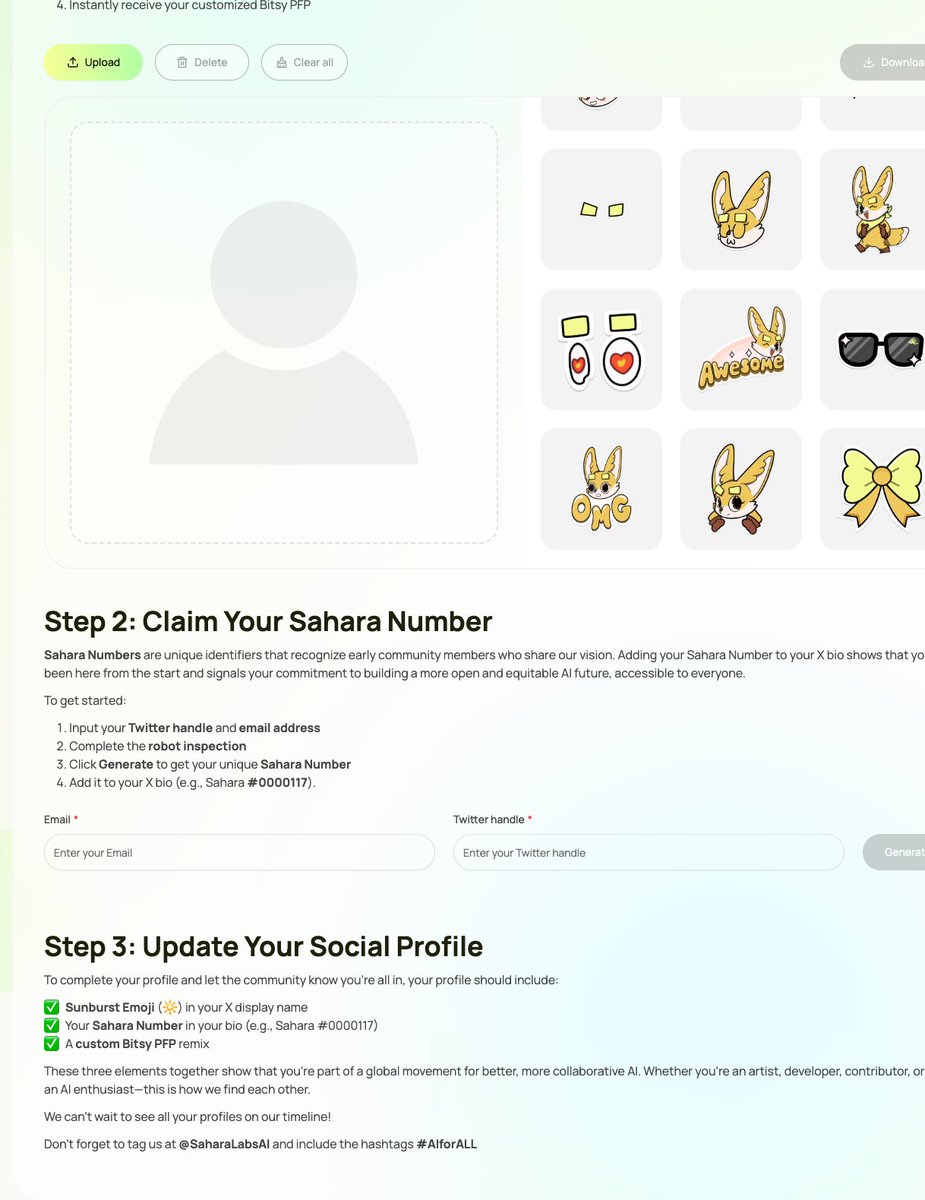Focus the Twitter handle input field
This screenshot has width=925, height=1200.
click(x=648, y=853)
